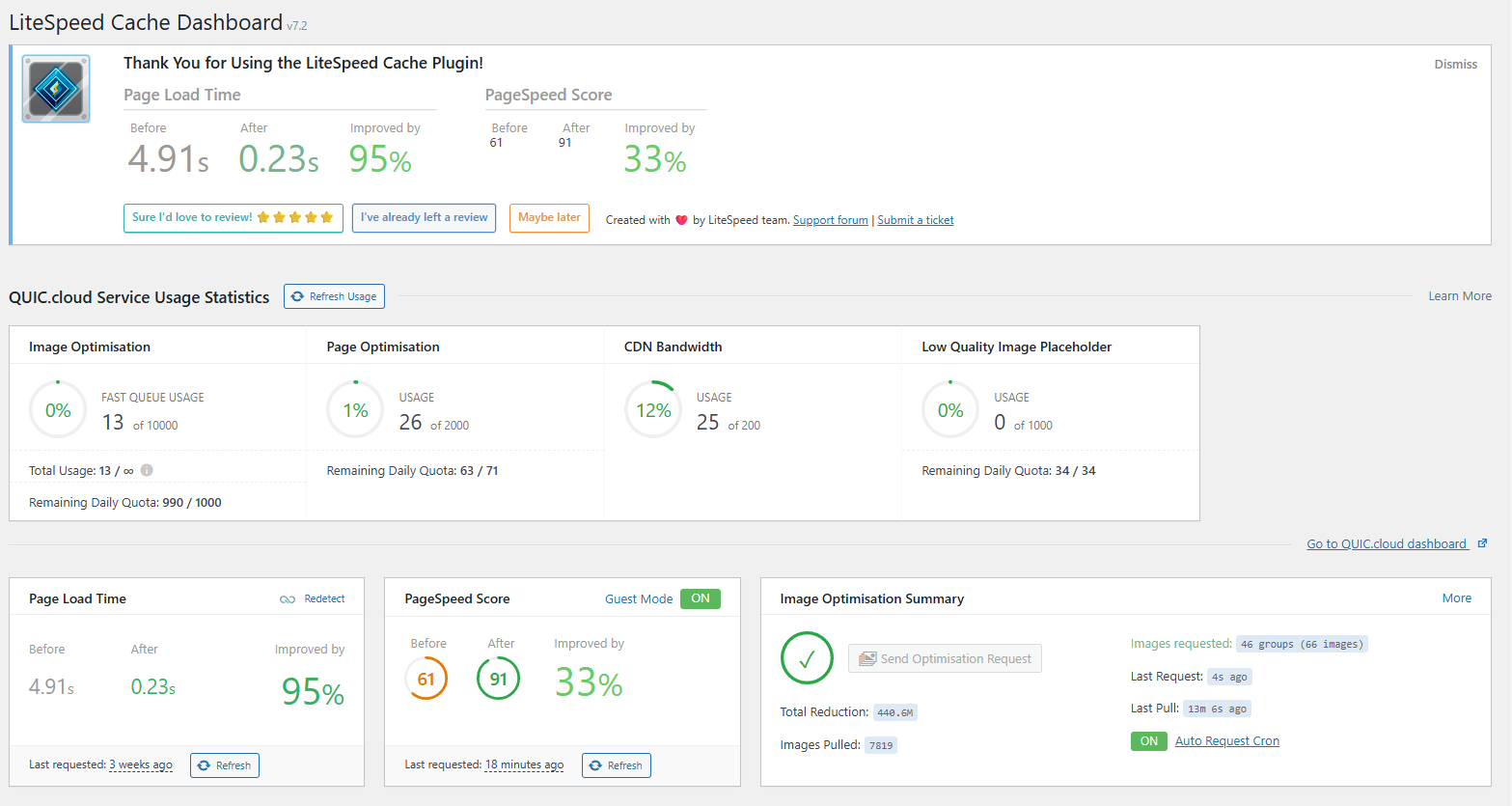Click Send Optimisation Request

(945, 658)
